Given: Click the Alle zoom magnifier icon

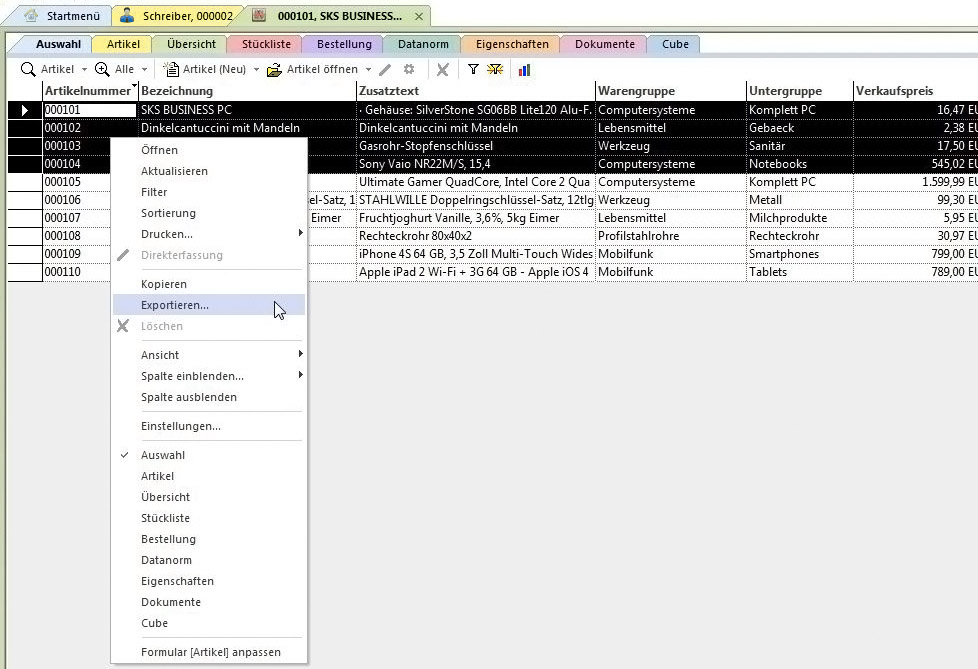Looking at the screenshot, I should point(102,69).
